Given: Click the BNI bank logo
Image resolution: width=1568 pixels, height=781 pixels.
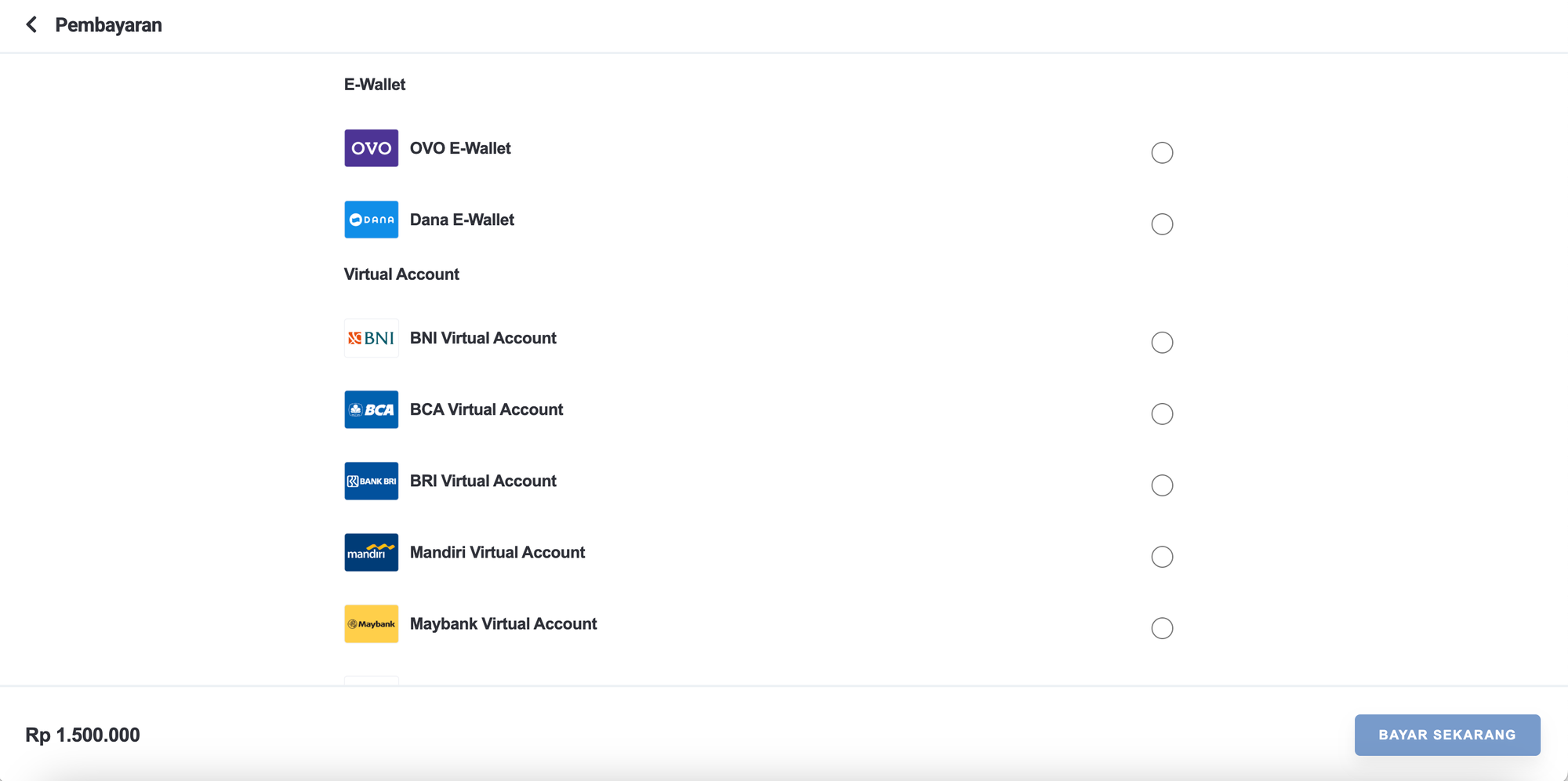Looking at the screenshot, I should point(371,338).
